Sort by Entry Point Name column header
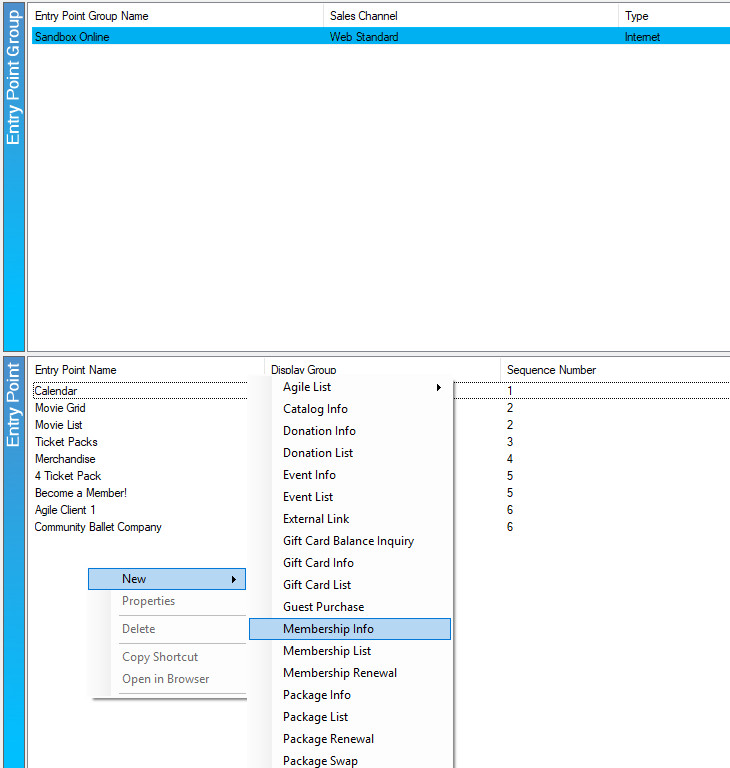The height and width of the screenshot is (768, 730). [x=76, y=370]
